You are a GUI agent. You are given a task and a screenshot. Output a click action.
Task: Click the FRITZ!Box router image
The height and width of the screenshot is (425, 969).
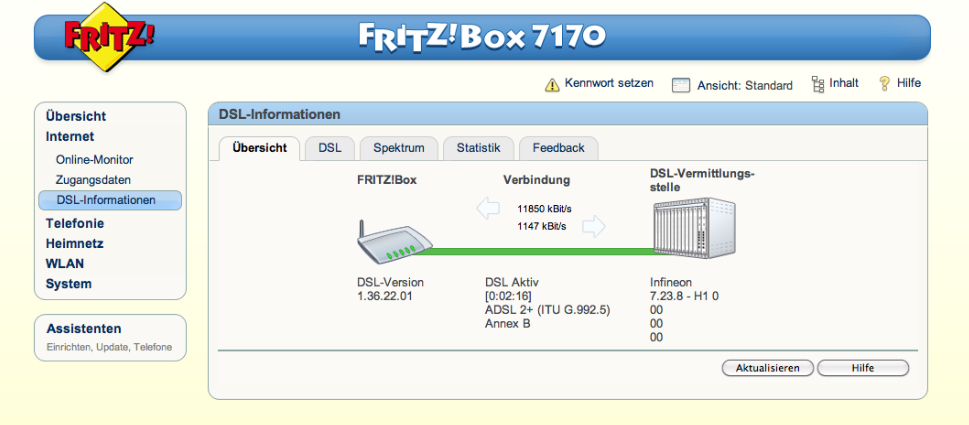point(394,242)
